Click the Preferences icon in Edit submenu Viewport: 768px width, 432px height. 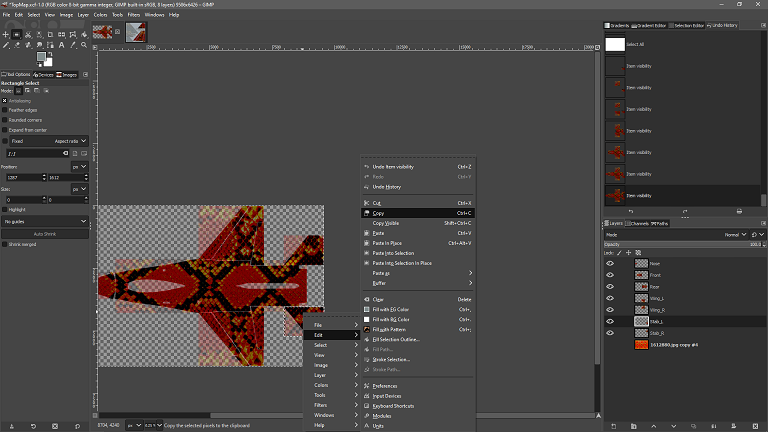[x=366, y=386]
